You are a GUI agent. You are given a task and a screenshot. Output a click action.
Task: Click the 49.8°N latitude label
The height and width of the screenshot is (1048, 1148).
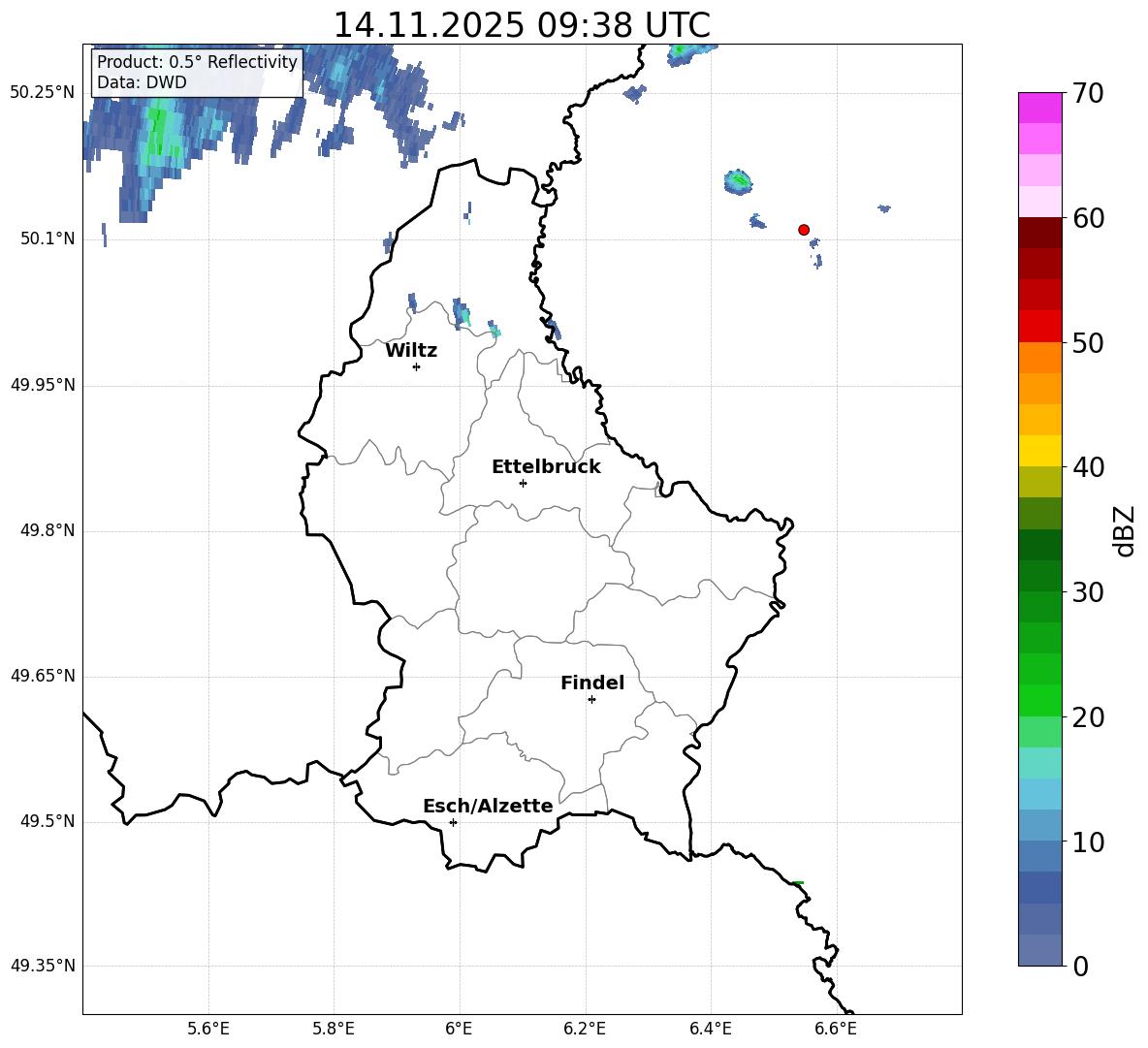click(47, 530)
